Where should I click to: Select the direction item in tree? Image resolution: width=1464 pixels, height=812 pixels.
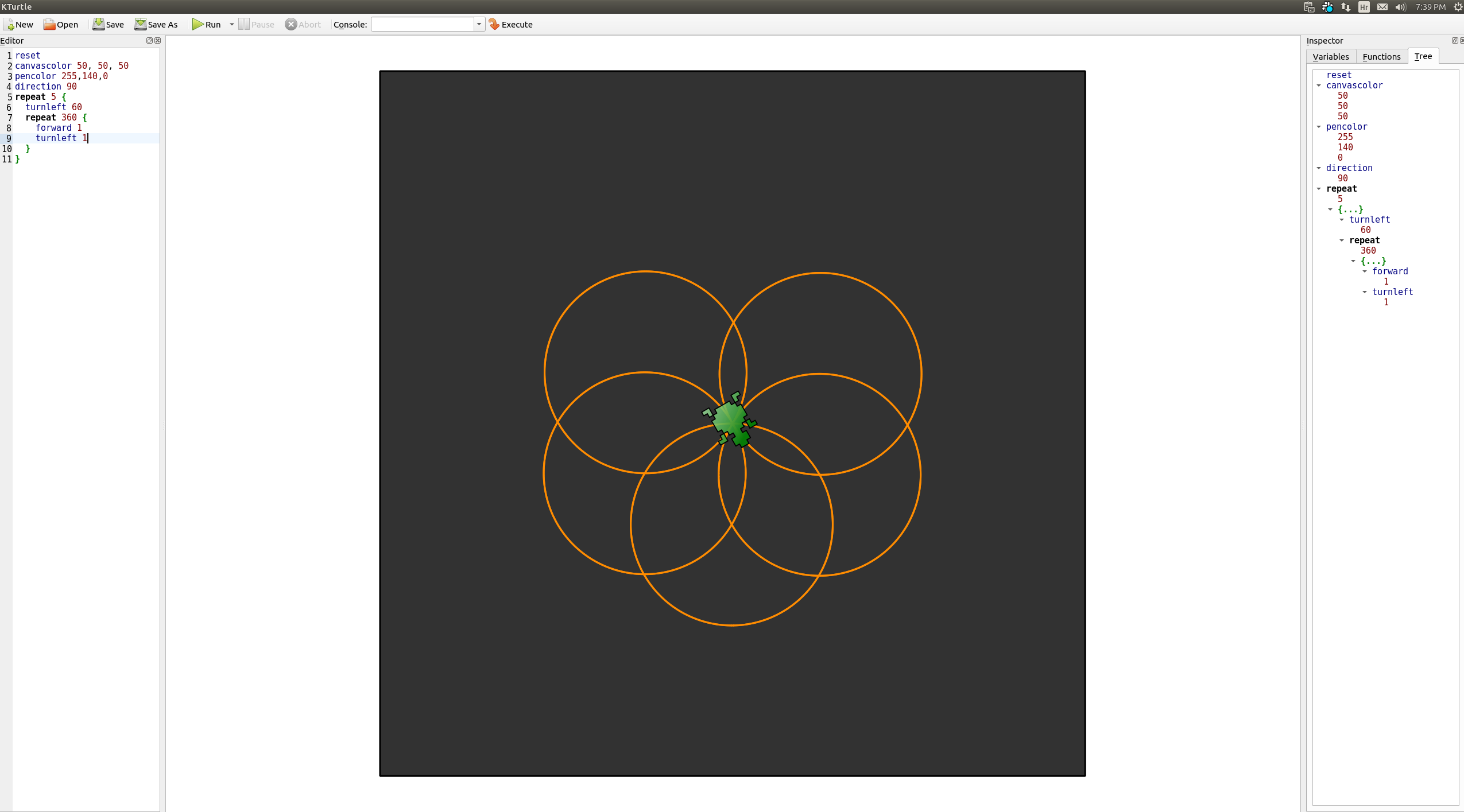click(1349, 168)
